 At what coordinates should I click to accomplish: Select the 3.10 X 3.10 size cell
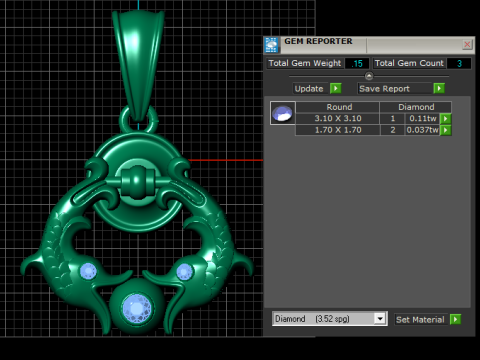coord(338,118)
